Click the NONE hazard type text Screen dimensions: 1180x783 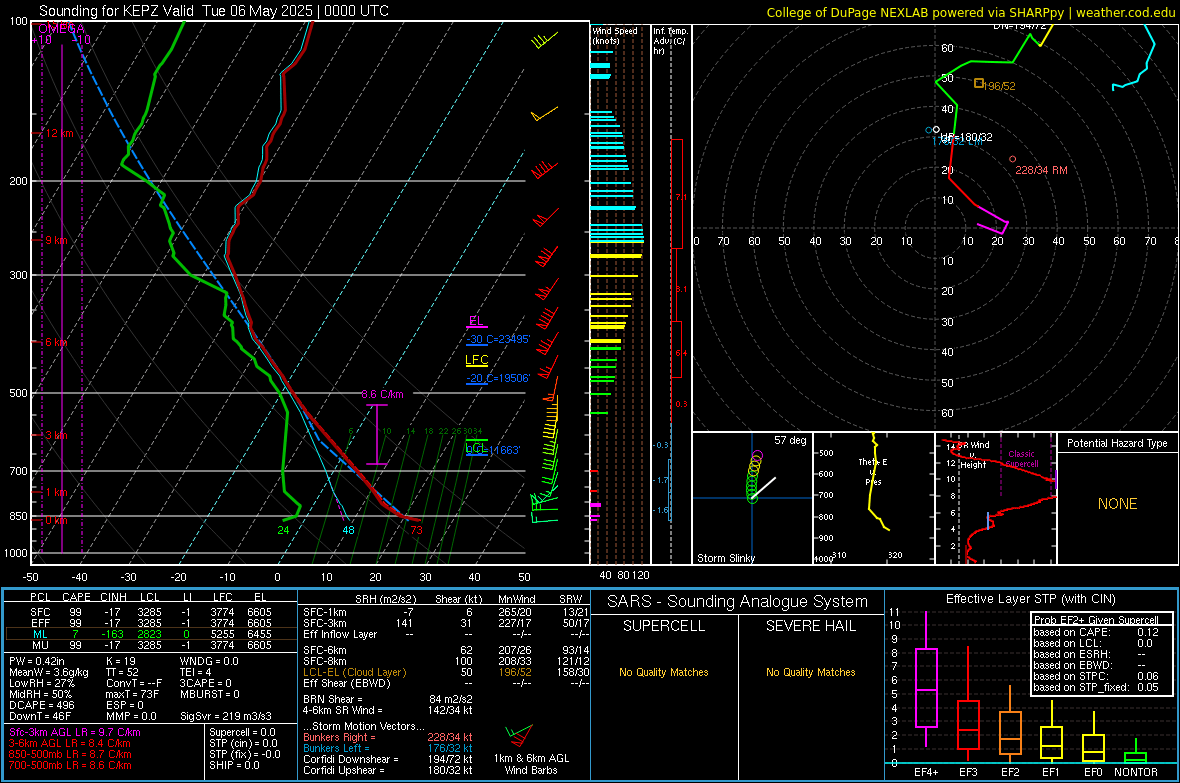(1118, 504)
